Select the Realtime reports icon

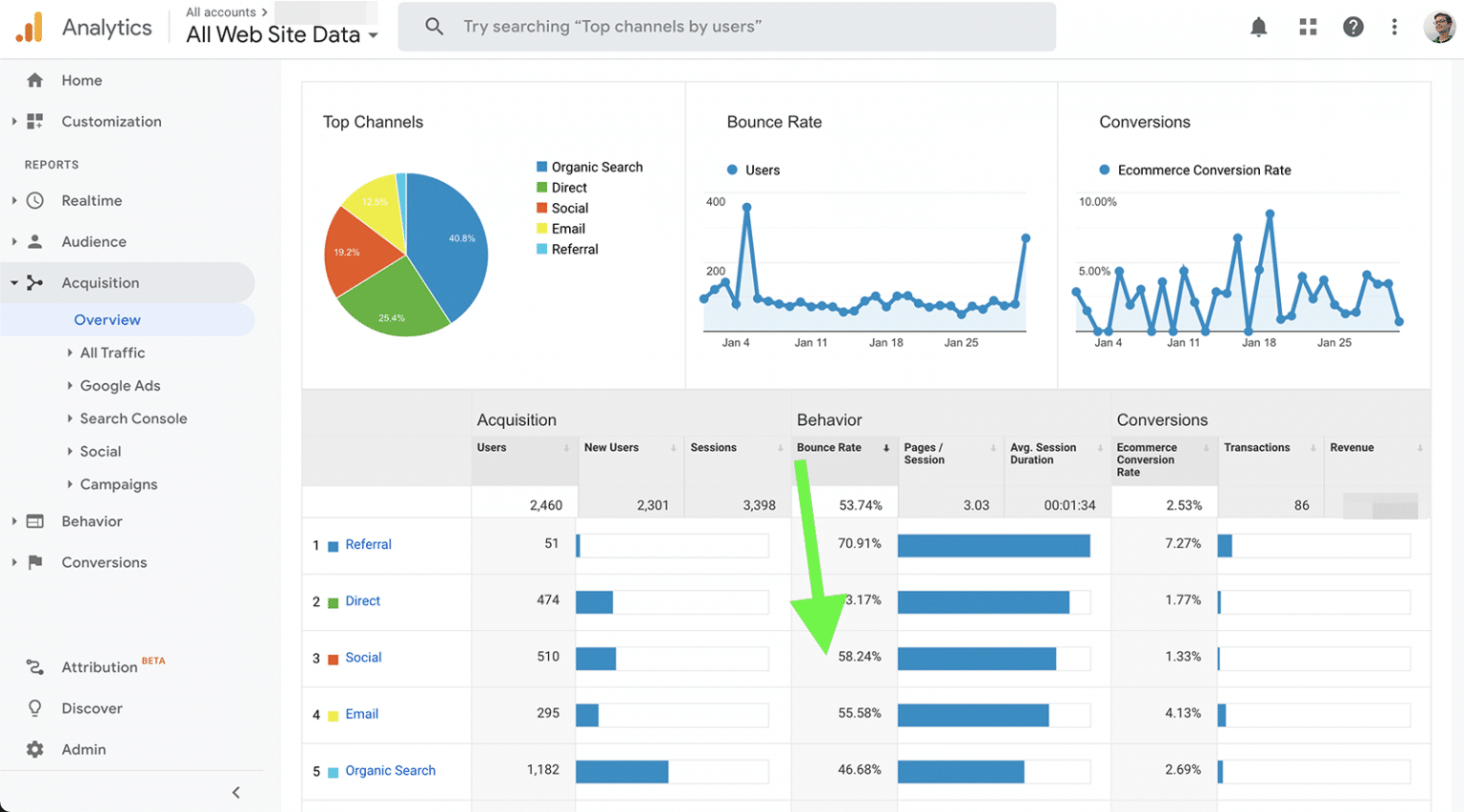coord(34,200)
